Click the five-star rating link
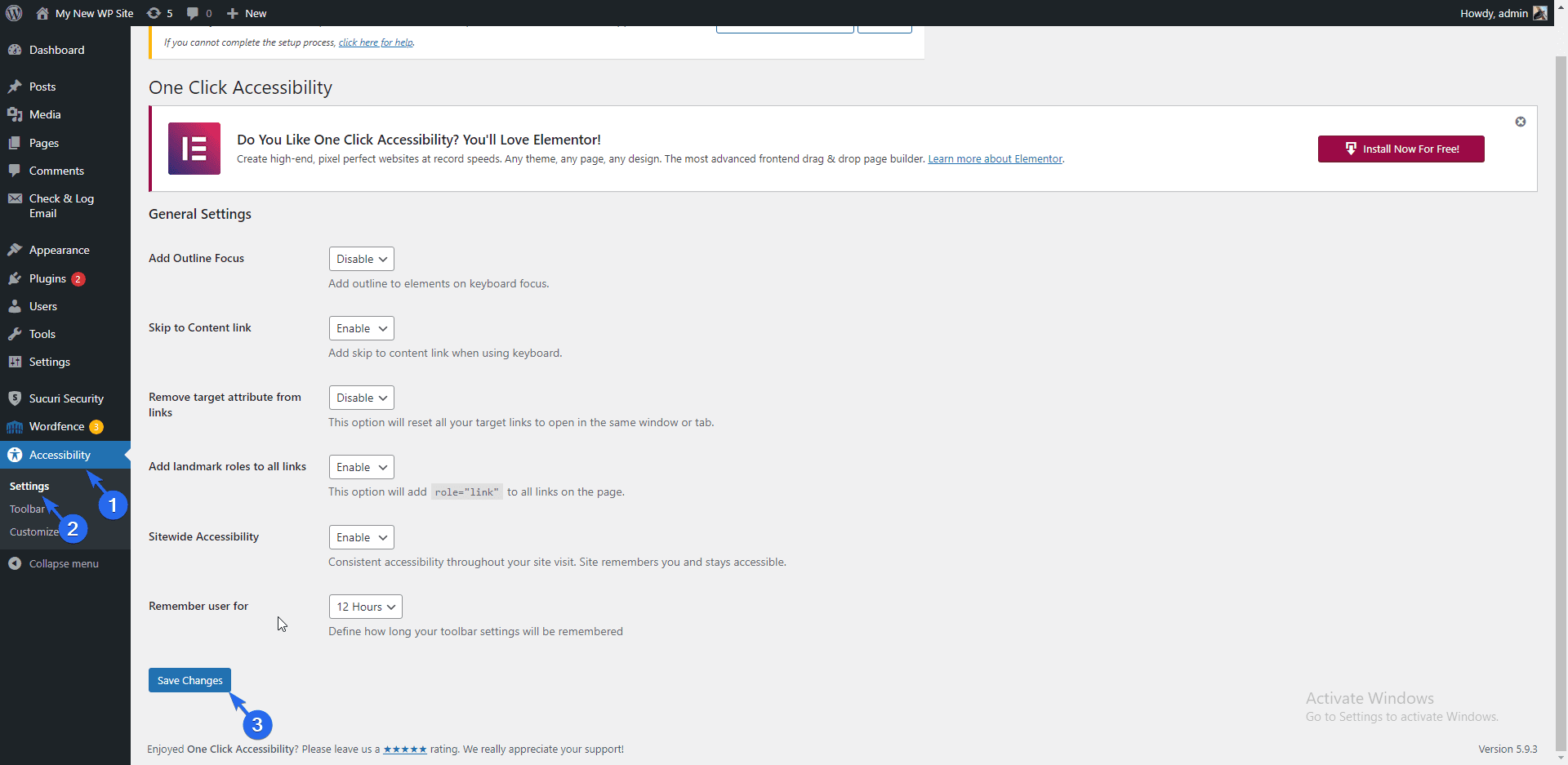Image resolution: width=1568 pixels, height=765 pixels. (x=405, y=749)
